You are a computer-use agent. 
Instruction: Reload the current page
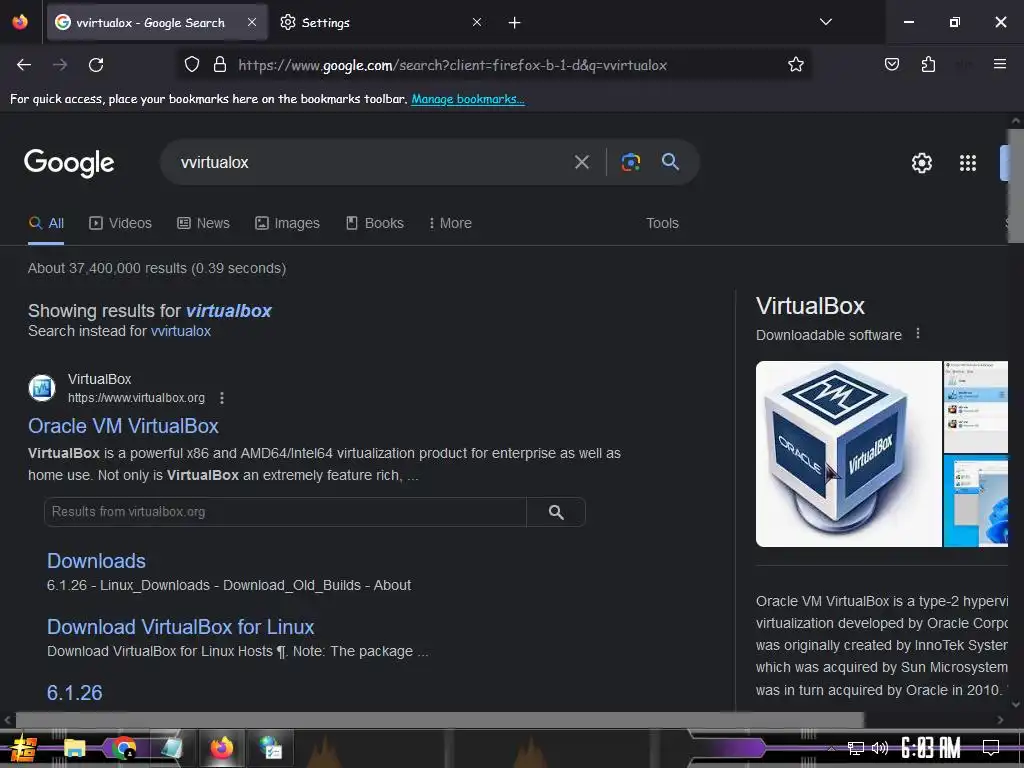(x=96, y=65)
